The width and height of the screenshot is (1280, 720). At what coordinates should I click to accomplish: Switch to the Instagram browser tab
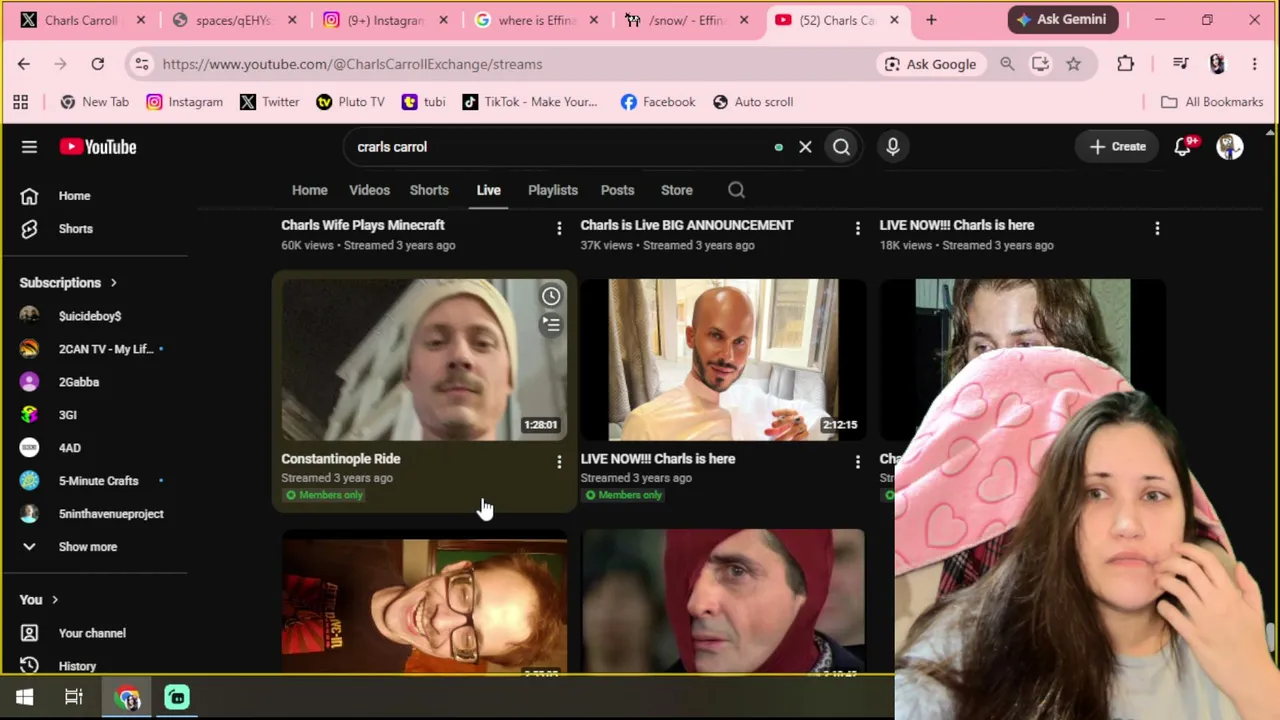[386, 20]
